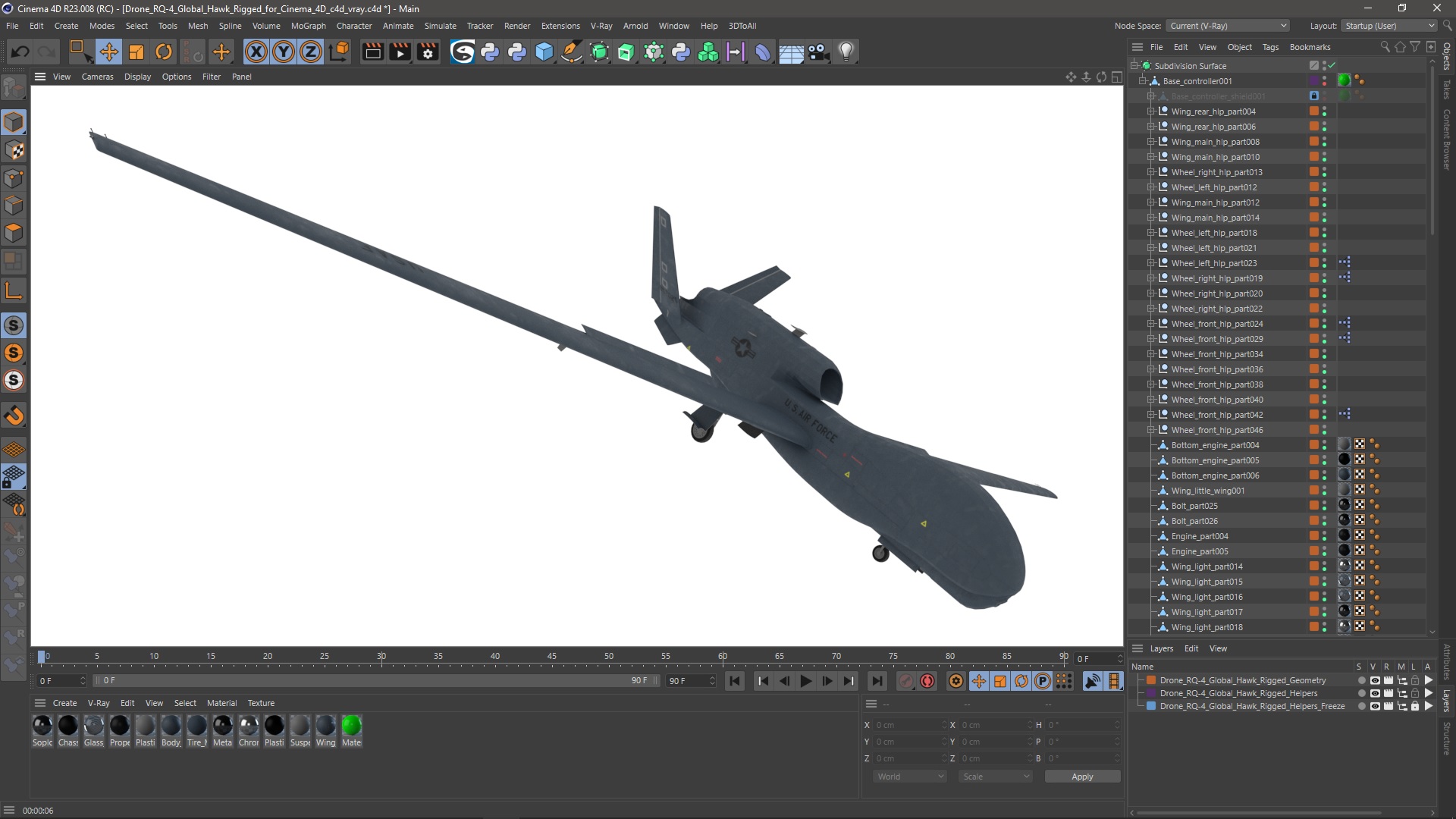Click the Floor grid icon
1456x819 pixels.
(791, 52)
